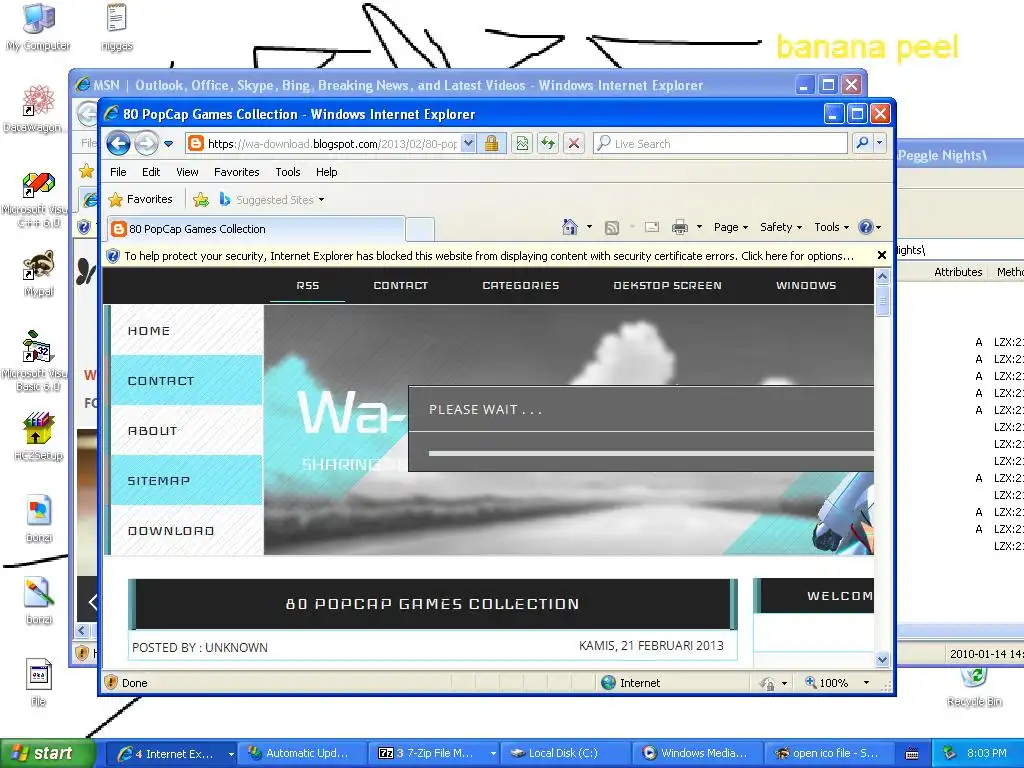Select the 80 PopCap Games Collection tab
The image size is (1024, 768).
click(255, 229)
